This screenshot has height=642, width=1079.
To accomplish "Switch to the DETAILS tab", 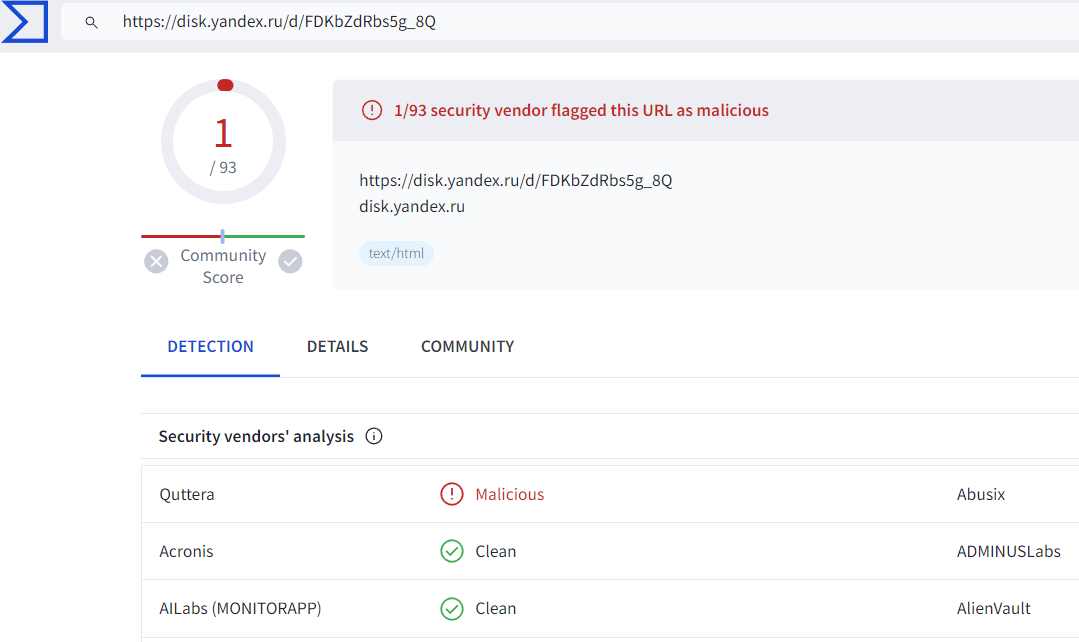I will [337, 347].
